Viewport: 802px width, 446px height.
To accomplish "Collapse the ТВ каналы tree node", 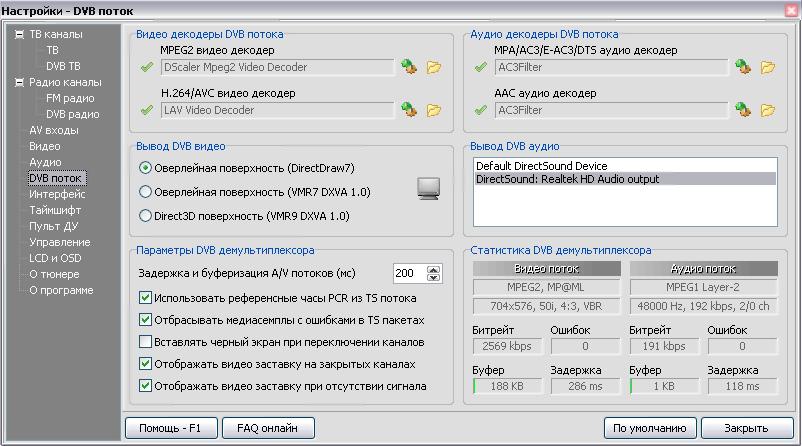I will coord(18,34).
